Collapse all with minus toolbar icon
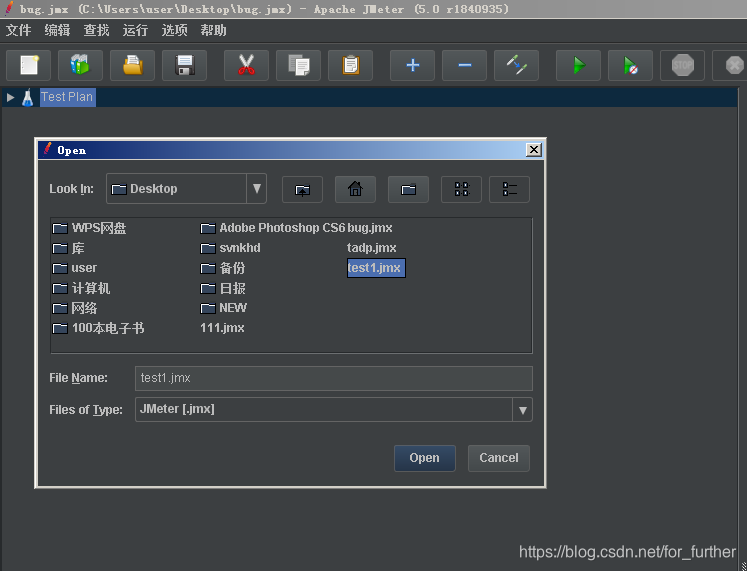The image size is (747, 571). click(x=464, y=65)
